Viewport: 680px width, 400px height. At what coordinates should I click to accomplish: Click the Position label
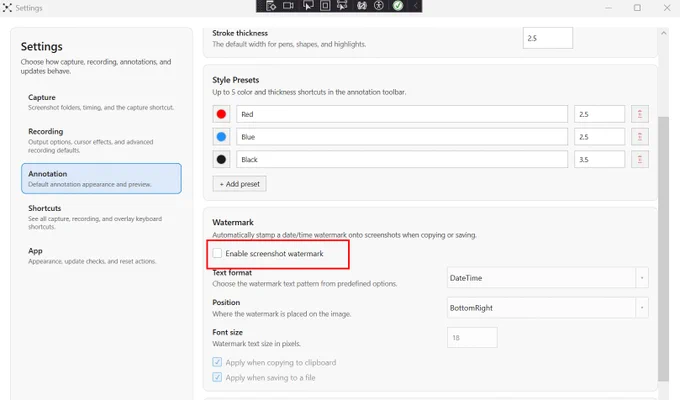pos(226,302)
